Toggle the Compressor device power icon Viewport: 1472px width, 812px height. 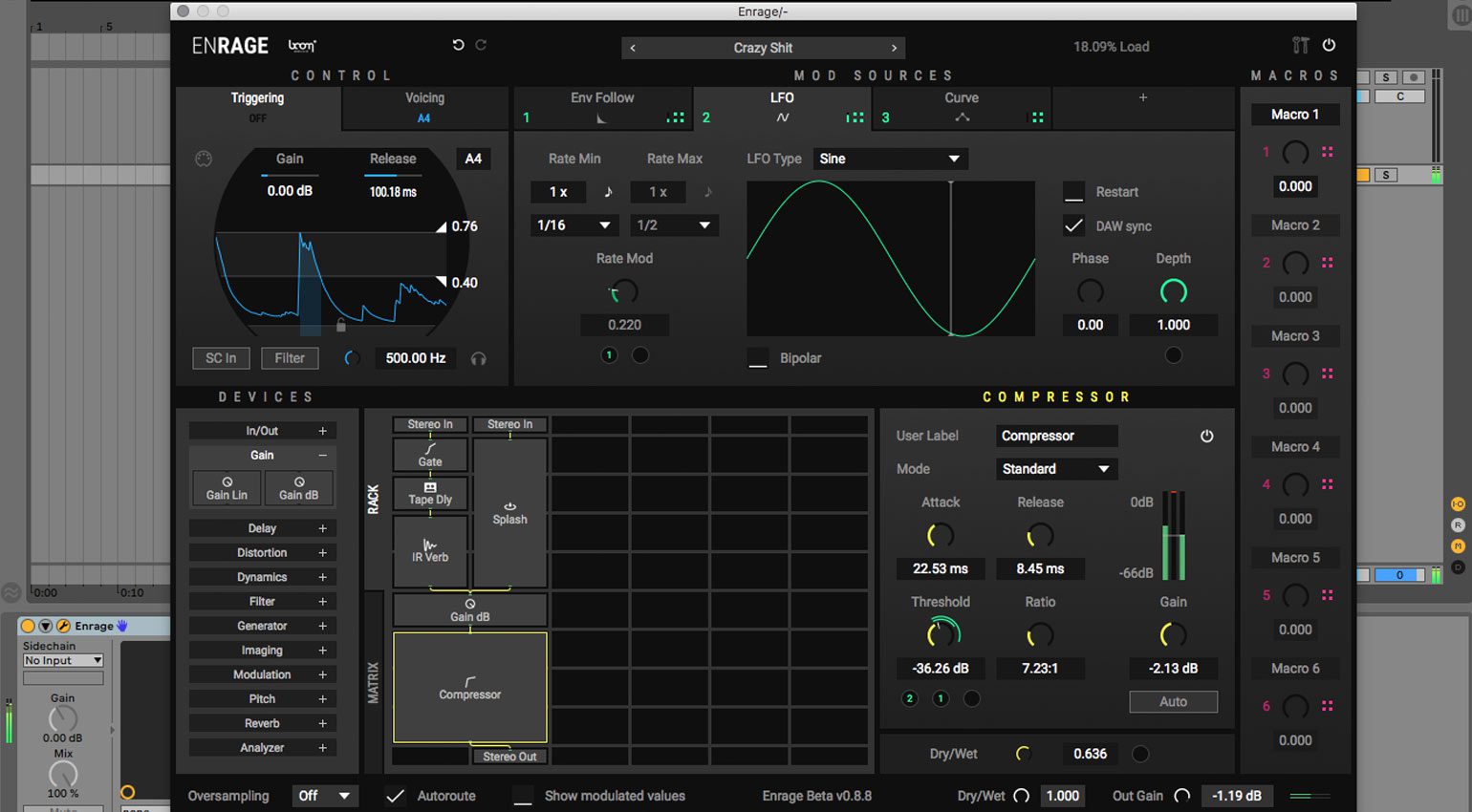tap(1206, 436)
